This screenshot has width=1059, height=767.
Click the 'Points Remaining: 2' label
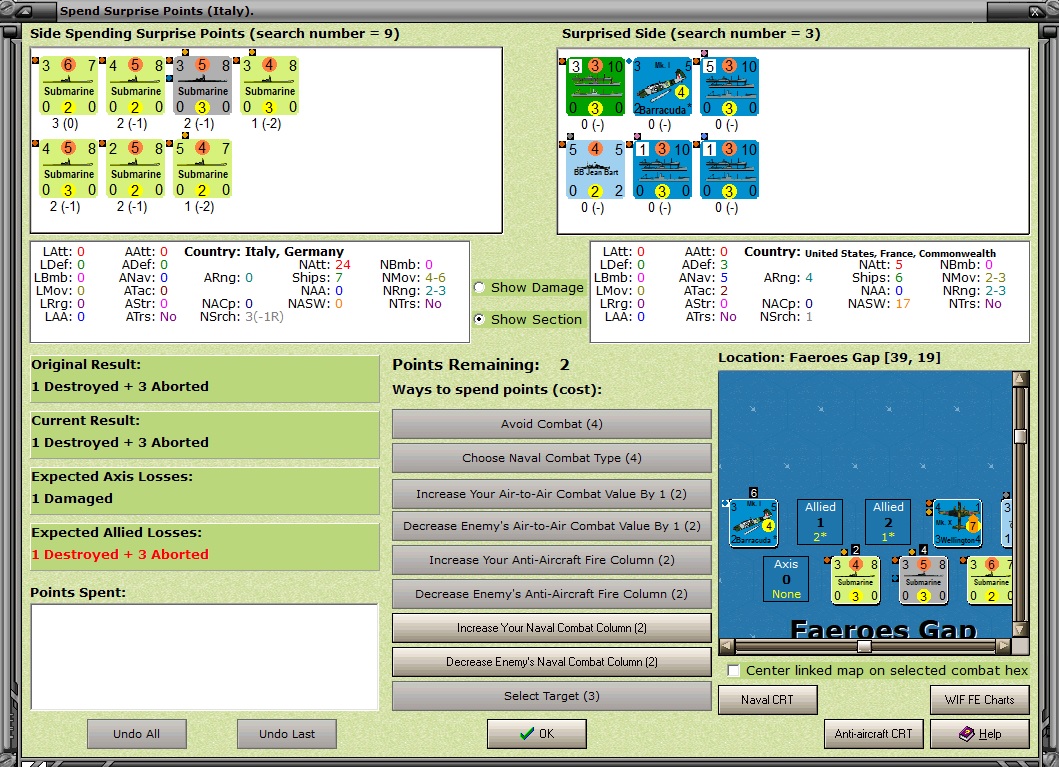481,365
